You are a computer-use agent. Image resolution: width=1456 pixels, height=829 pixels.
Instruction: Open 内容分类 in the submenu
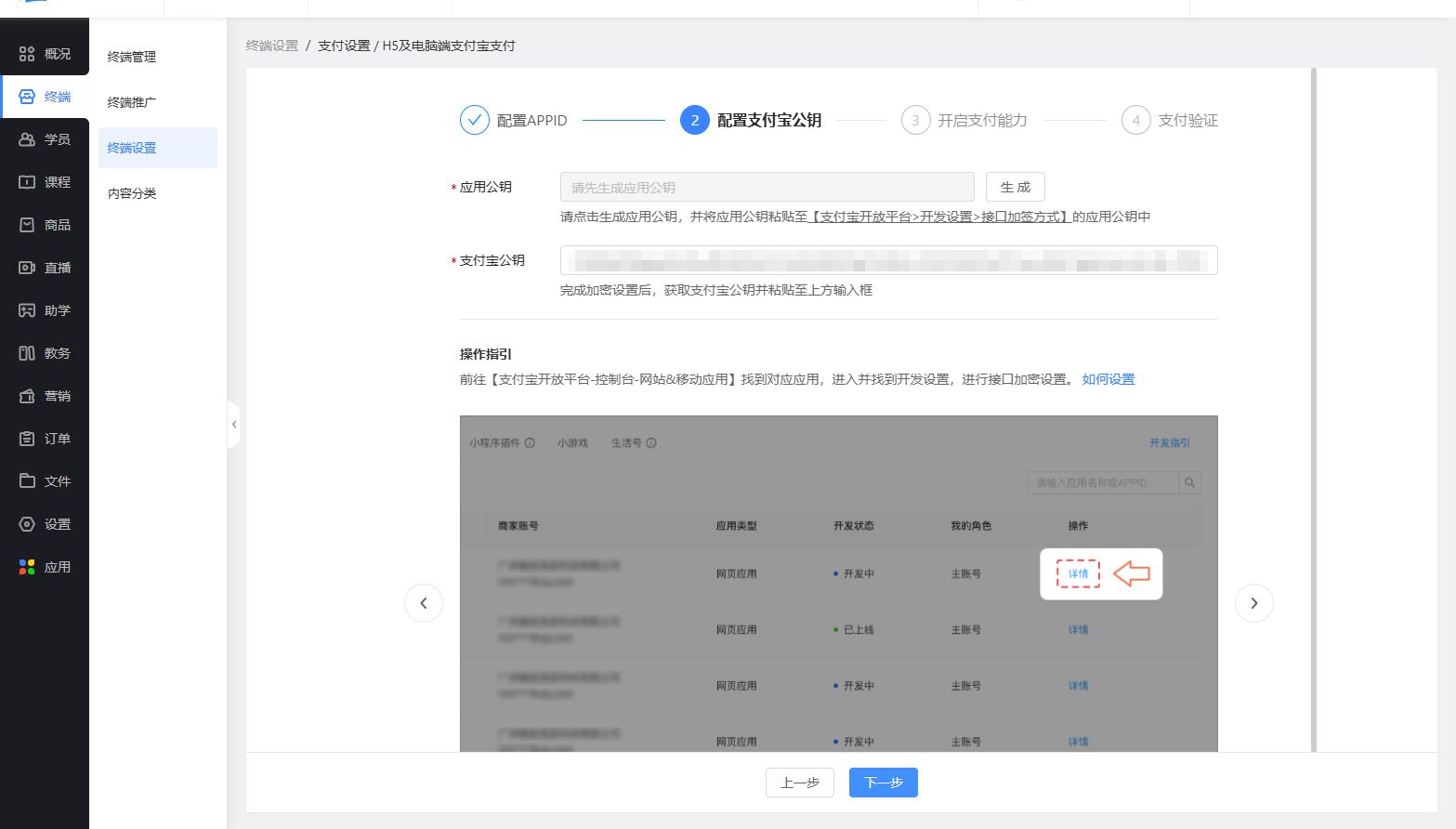click(x=132, y=193)
